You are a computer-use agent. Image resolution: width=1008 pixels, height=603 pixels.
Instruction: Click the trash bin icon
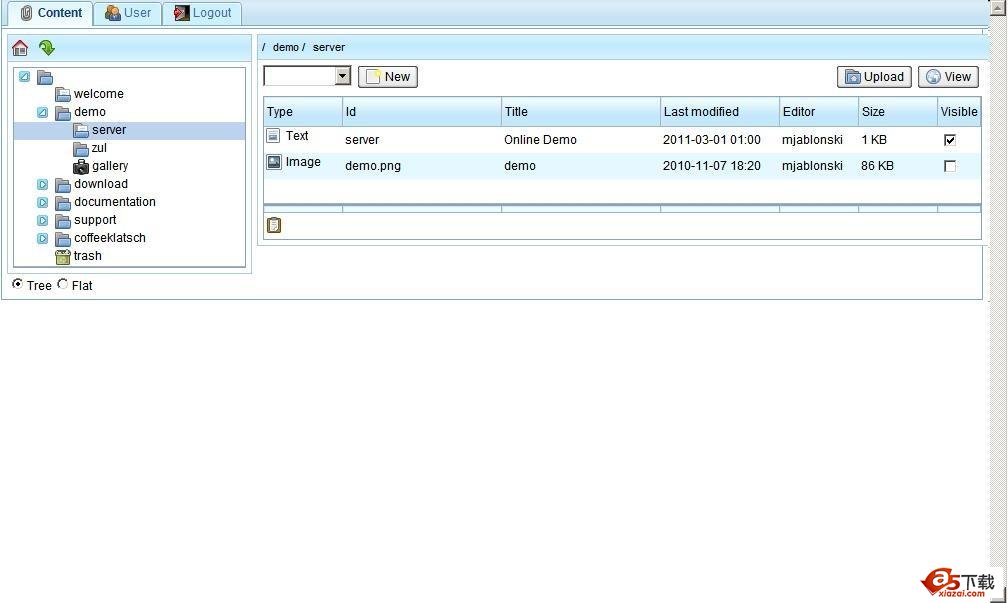click(x=63, y=256)
